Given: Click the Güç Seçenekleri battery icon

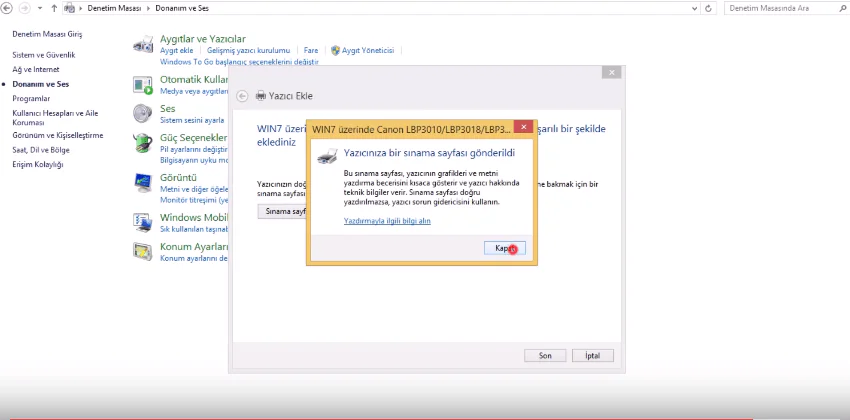Looking at the screenshot, I should 143,143.
